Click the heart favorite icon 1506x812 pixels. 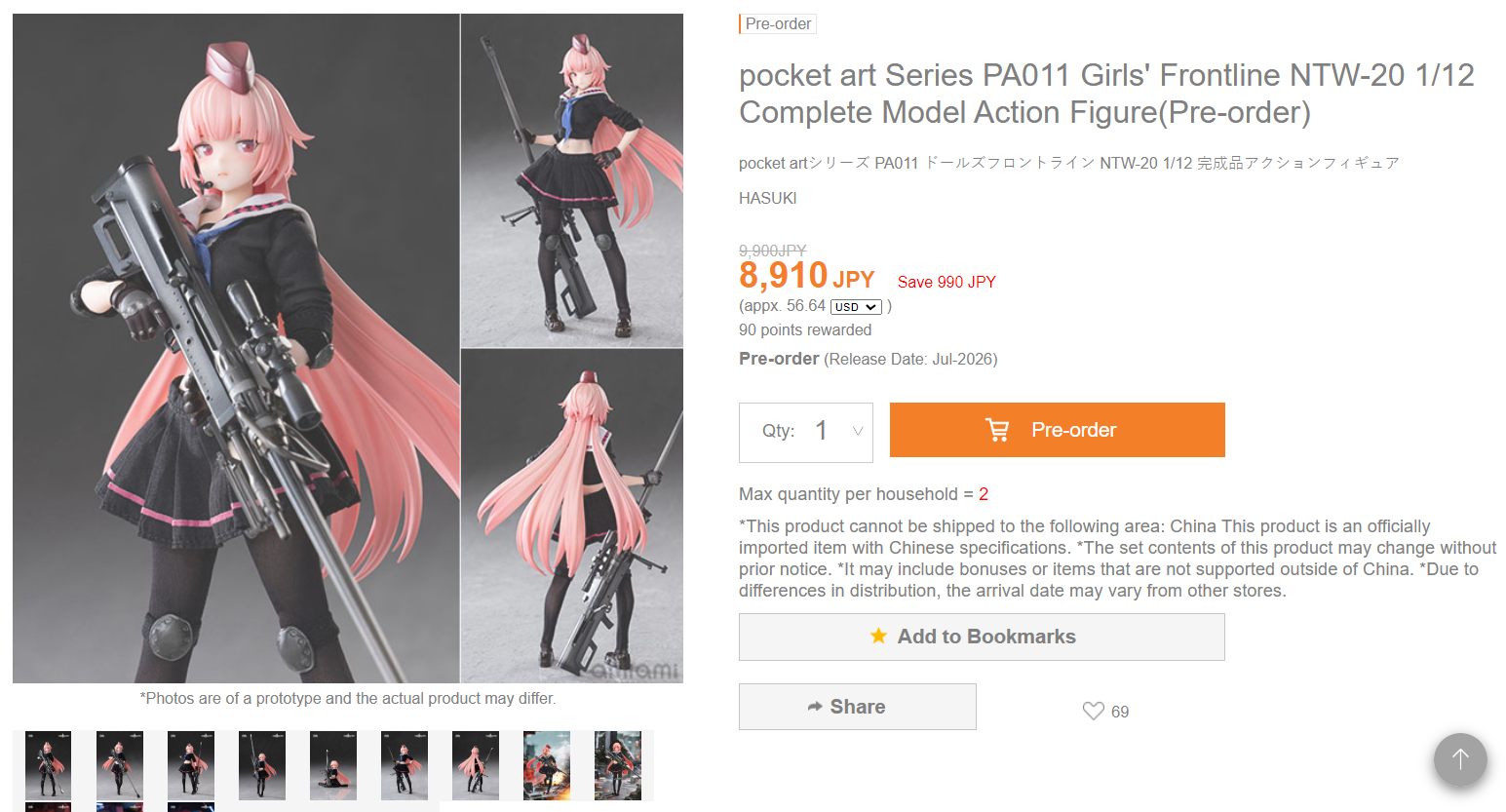pos(1093,712)
